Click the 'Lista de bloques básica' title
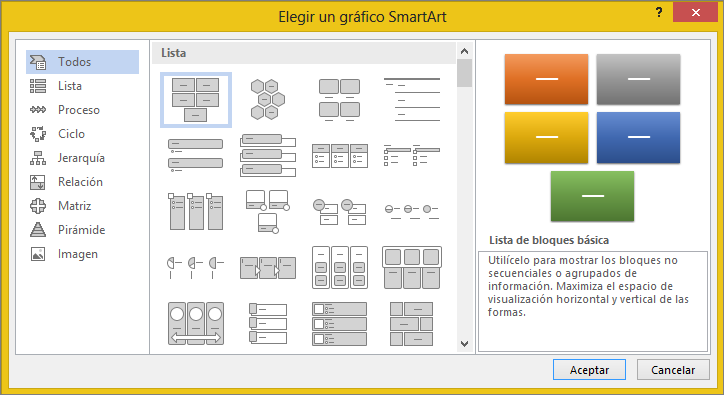 [x=549, y=240]
